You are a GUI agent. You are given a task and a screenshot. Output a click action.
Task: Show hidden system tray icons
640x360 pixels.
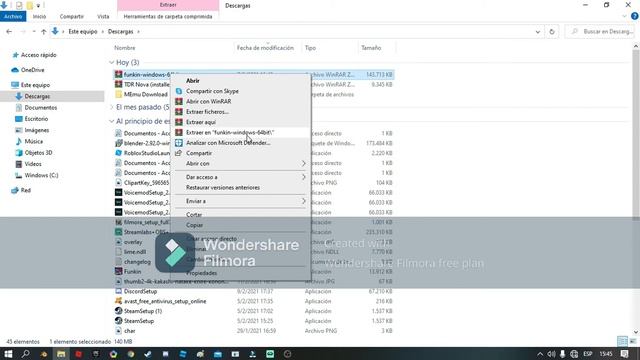point(540,354)
